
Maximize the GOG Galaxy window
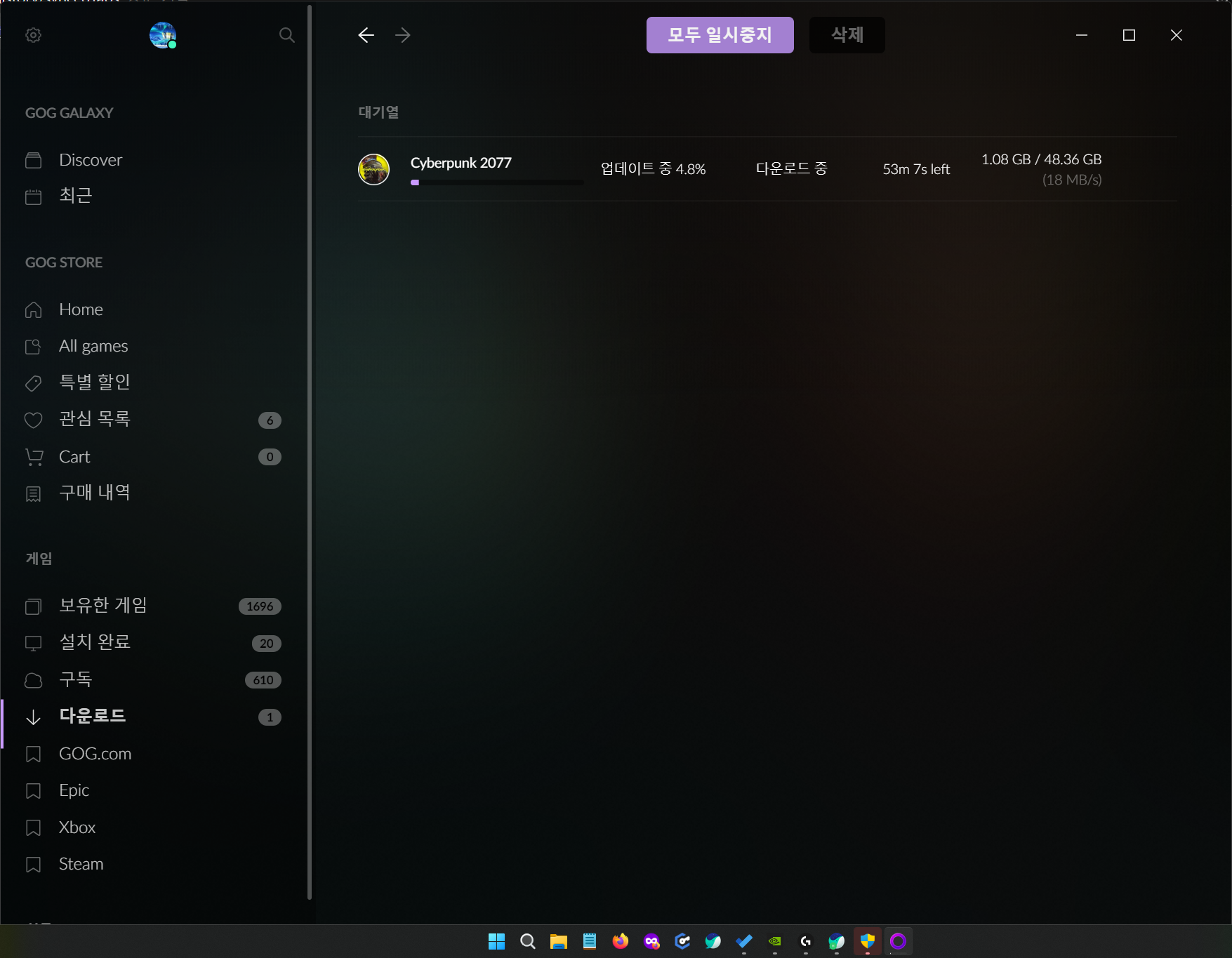tap(1129, 35)
